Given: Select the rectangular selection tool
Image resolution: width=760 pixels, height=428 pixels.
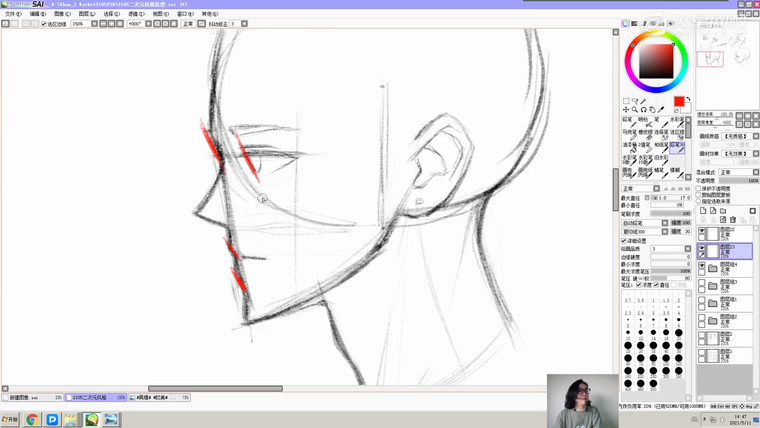Looking at the screenshot, I should pos(626,101).
